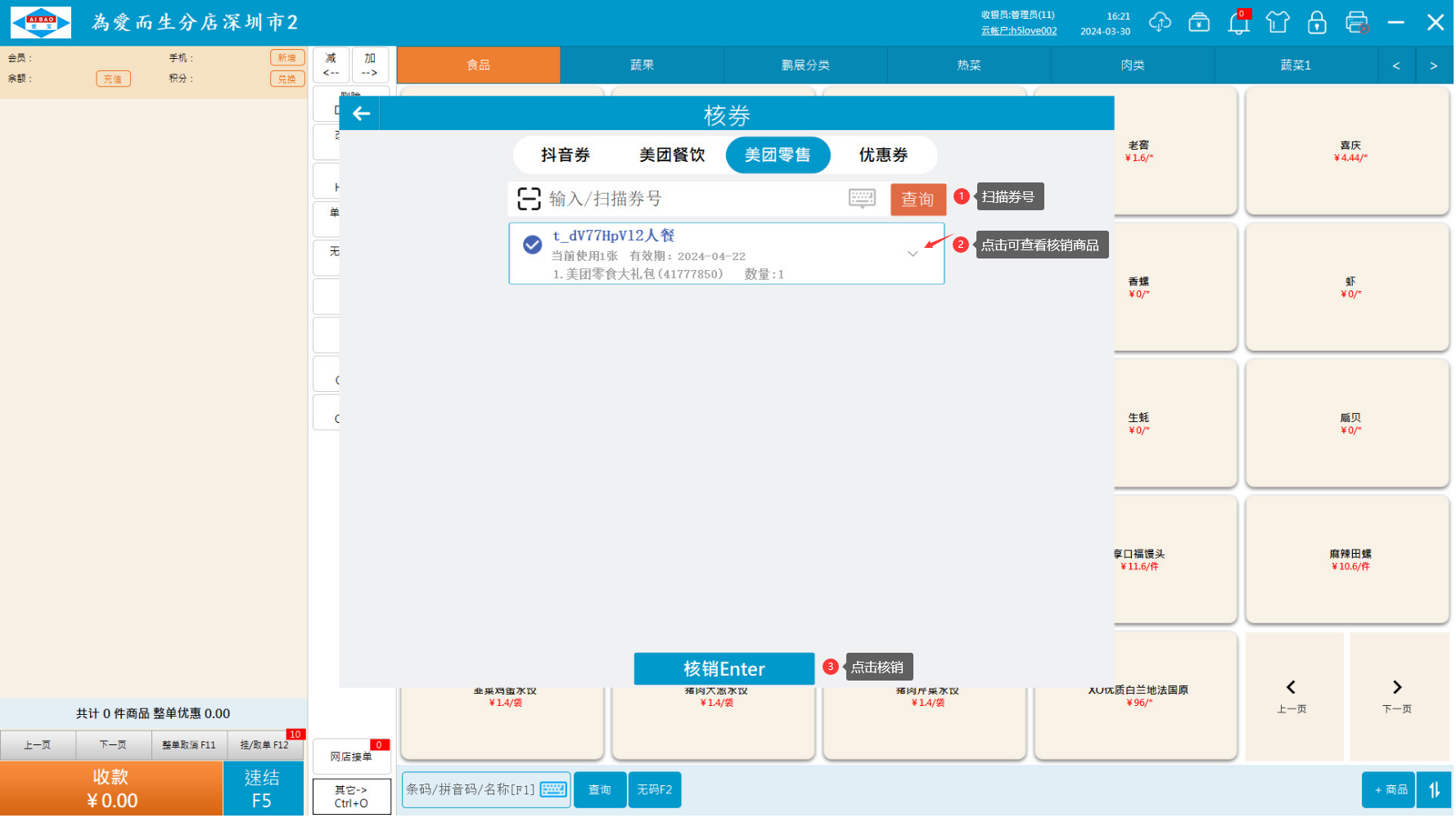Click the + 商品 add product button
This screenshot has width=1456, height=818.
(1390, 790)
